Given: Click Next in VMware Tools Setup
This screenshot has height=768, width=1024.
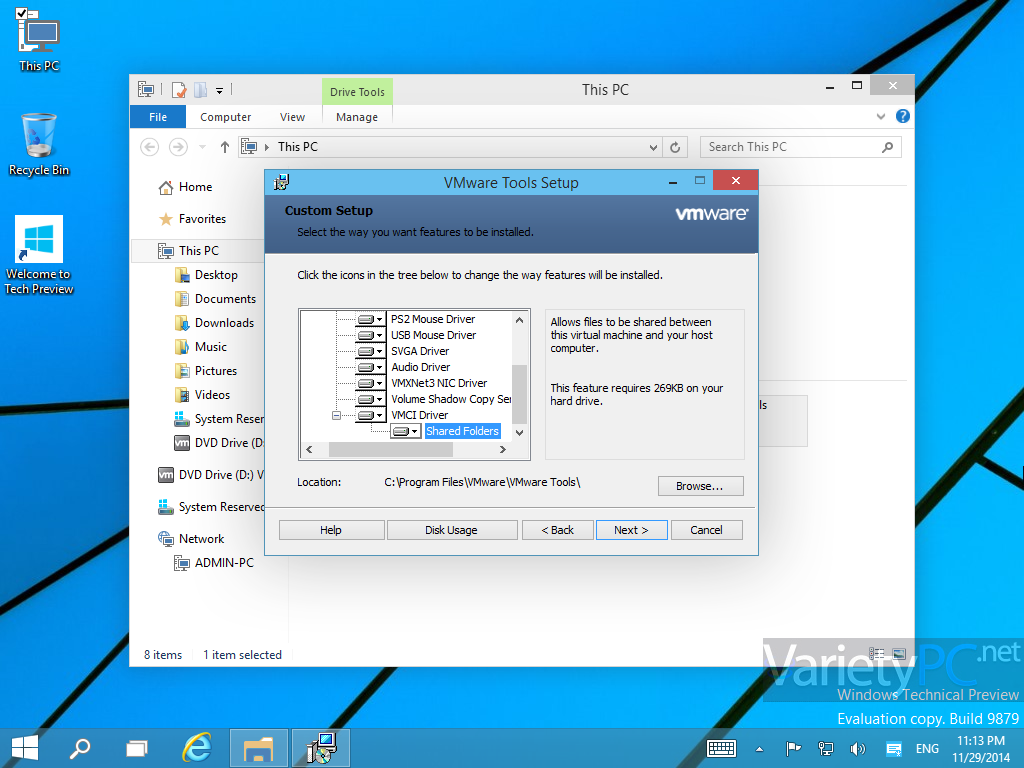Looking at the screenshot, I should coord(632,530).
